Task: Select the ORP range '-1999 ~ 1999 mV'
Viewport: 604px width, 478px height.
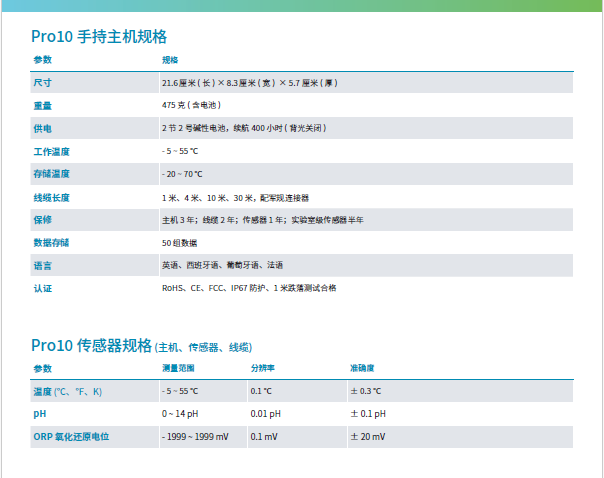Action: pos(195,437)
